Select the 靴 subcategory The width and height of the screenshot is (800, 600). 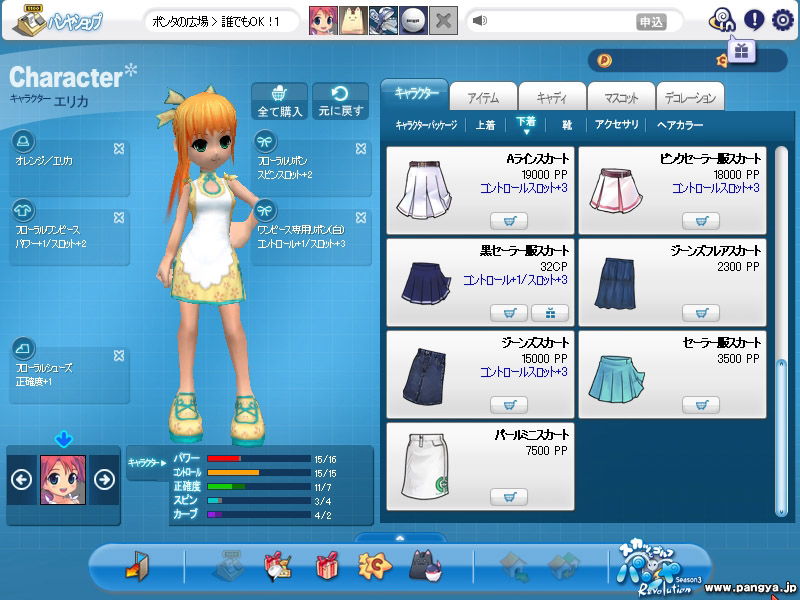(x=567, y=125)
